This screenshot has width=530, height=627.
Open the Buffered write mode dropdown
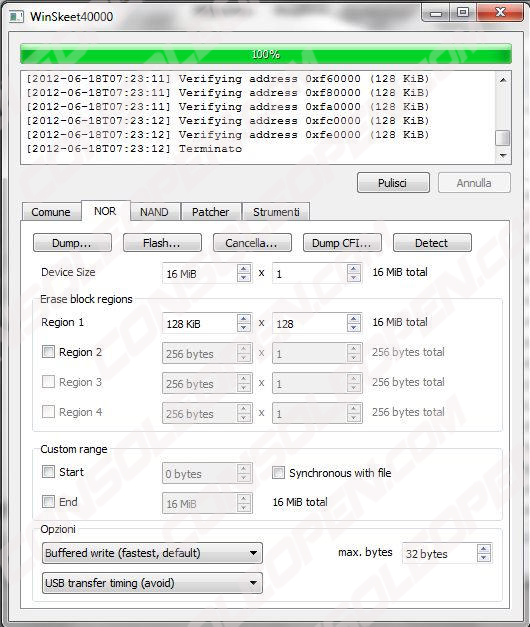152,553
